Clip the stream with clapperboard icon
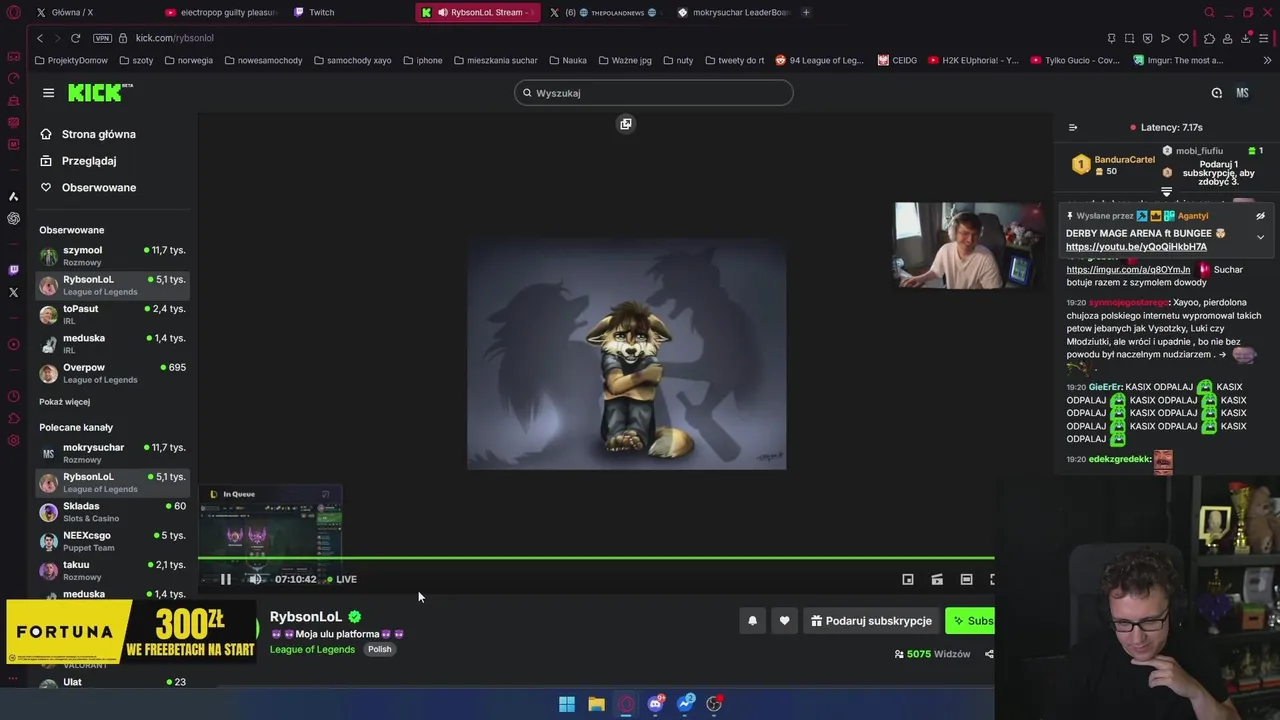The height and width of the screenshot is (720, 1280). (937, 579)
